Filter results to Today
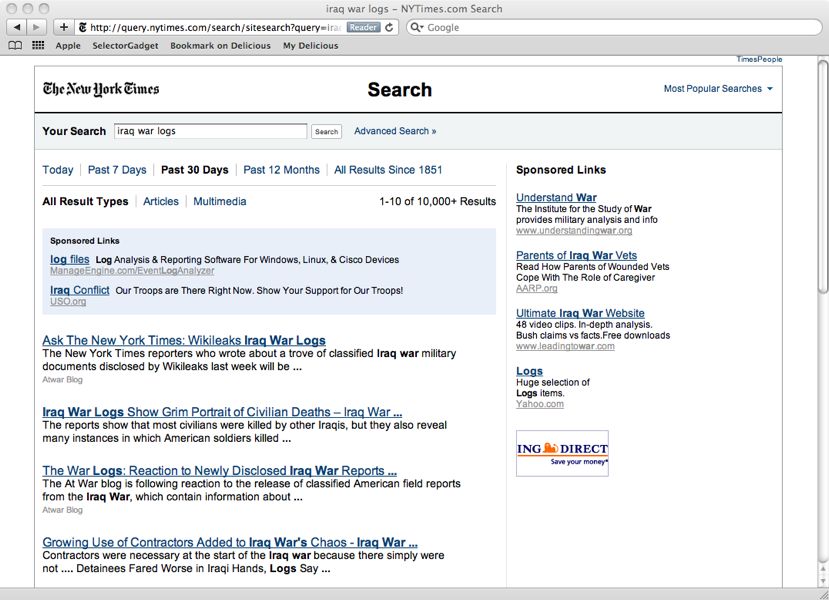The width and height of the screenshot is (829, 600). pyautogui.click(x=58, y=170)
